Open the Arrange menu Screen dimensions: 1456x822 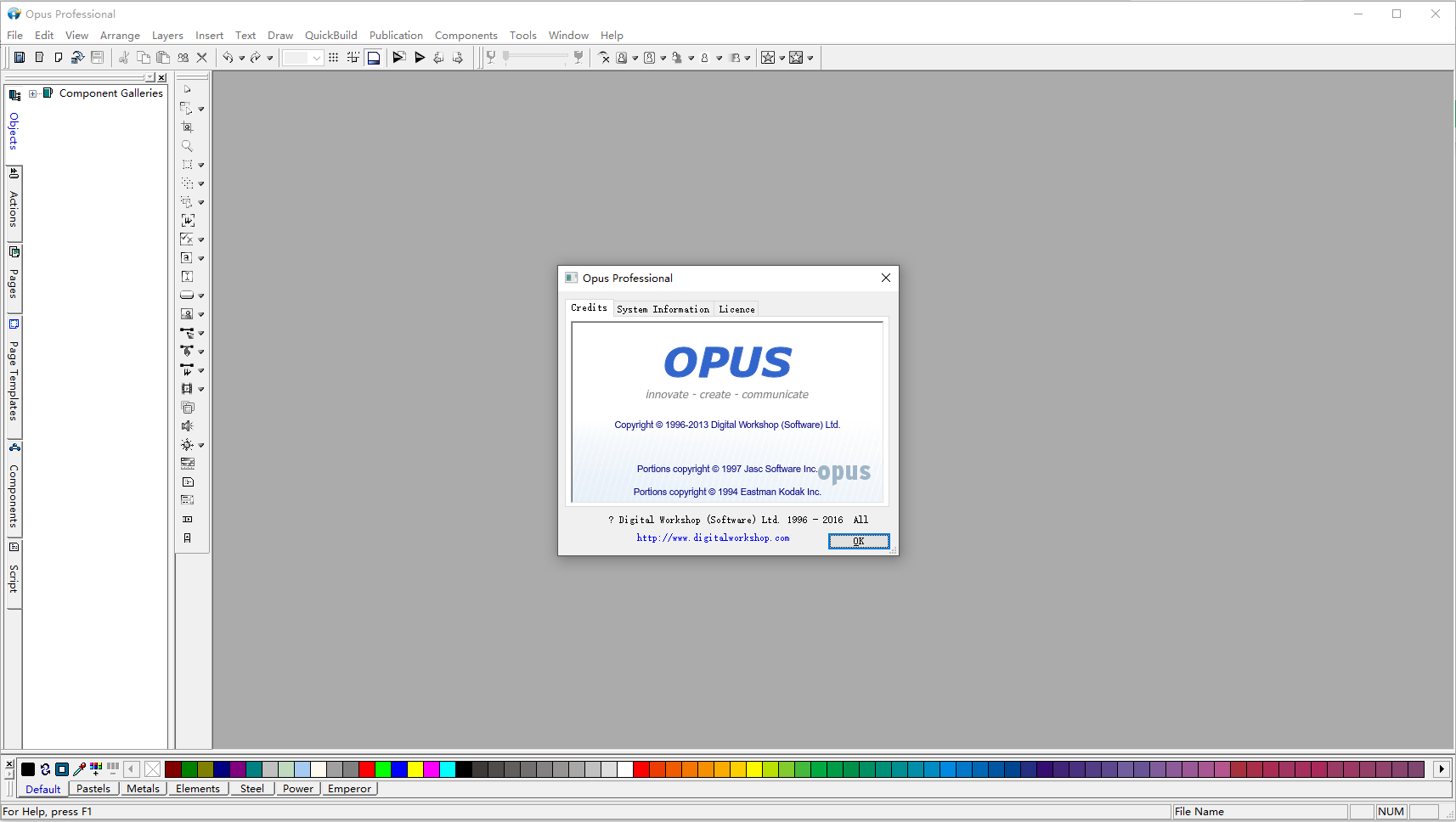(120, 36)
